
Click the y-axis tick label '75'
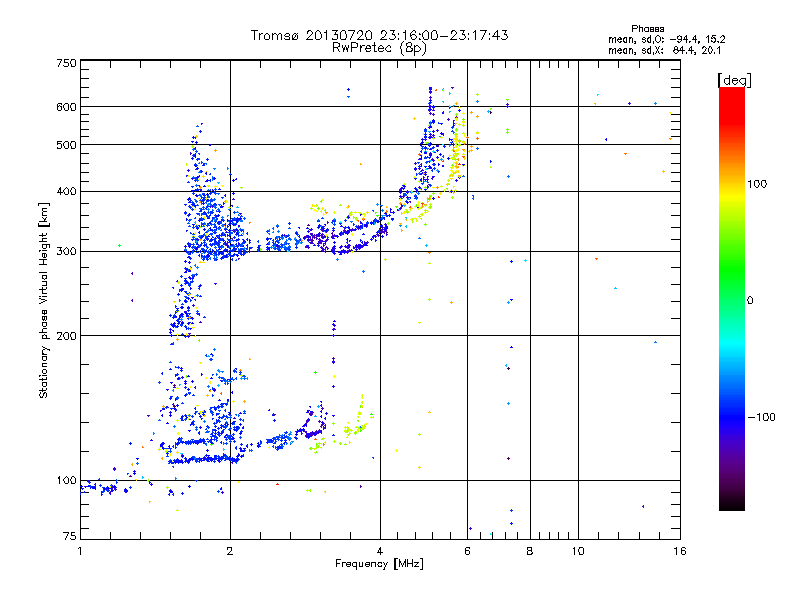[70, 536]
